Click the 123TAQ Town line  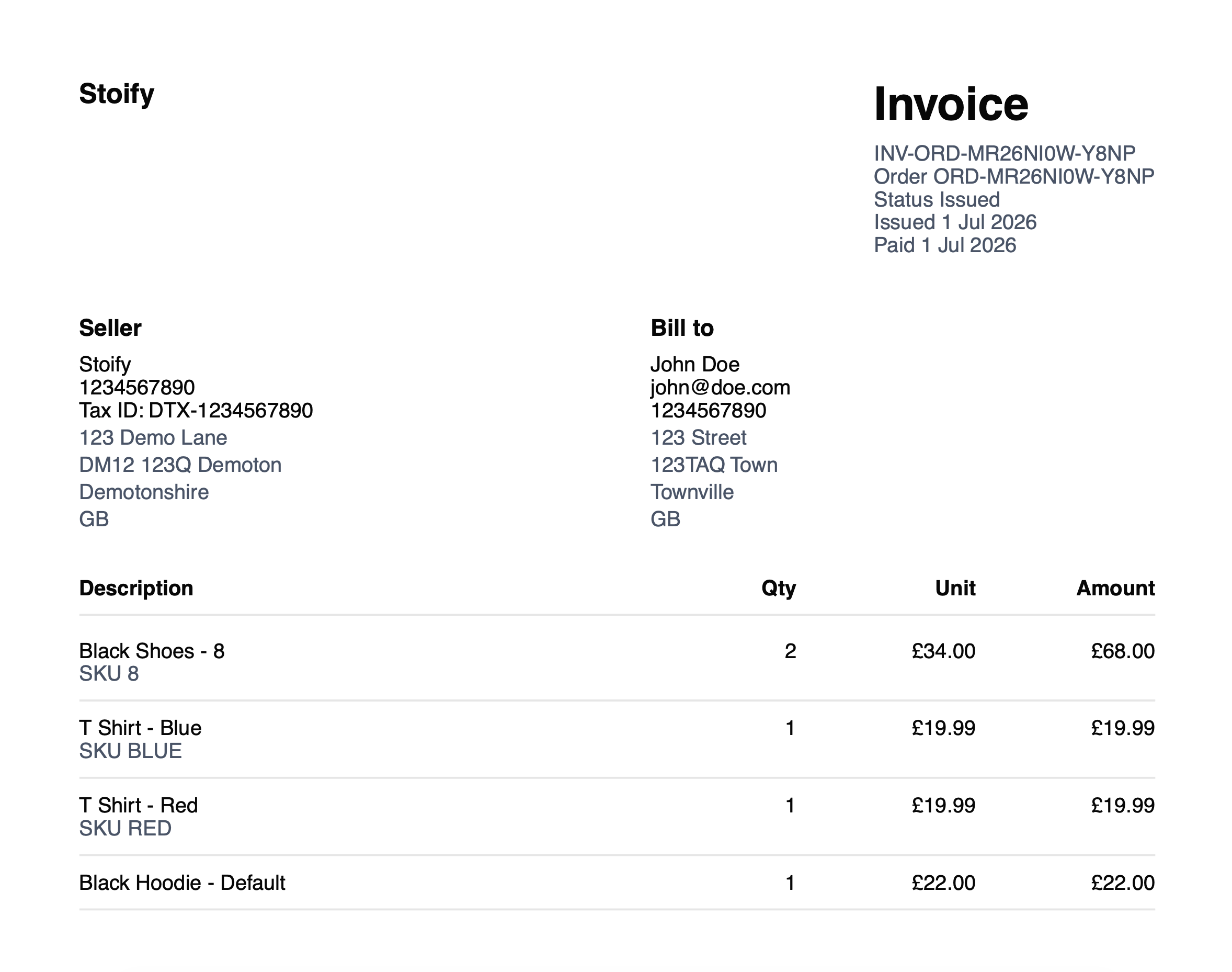[714, 465]
